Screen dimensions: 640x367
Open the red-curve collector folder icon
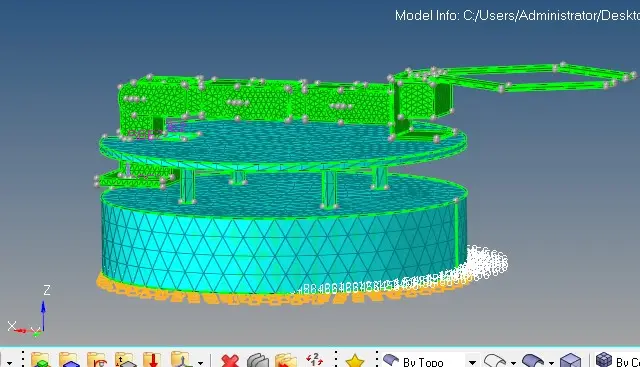[x=97, y=360]
